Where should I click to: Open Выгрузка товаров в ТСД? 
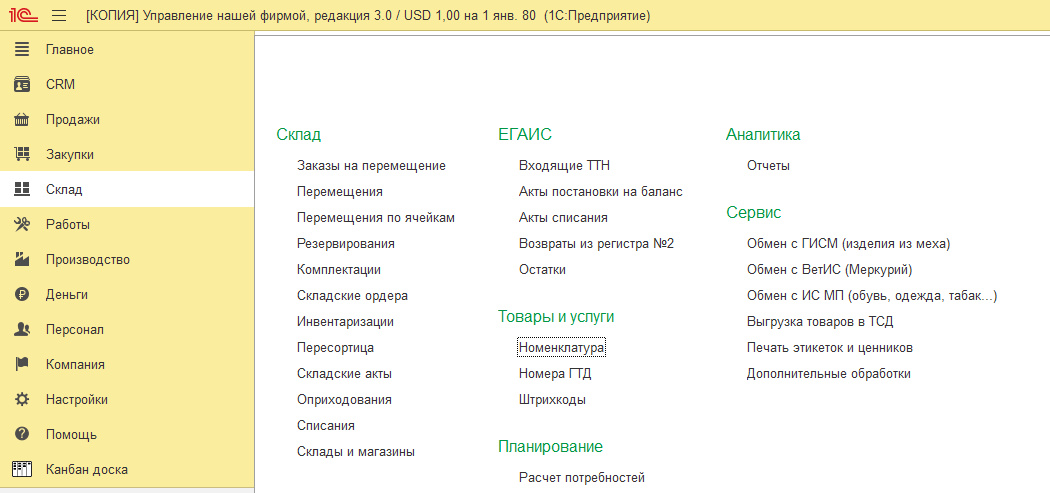820,322
